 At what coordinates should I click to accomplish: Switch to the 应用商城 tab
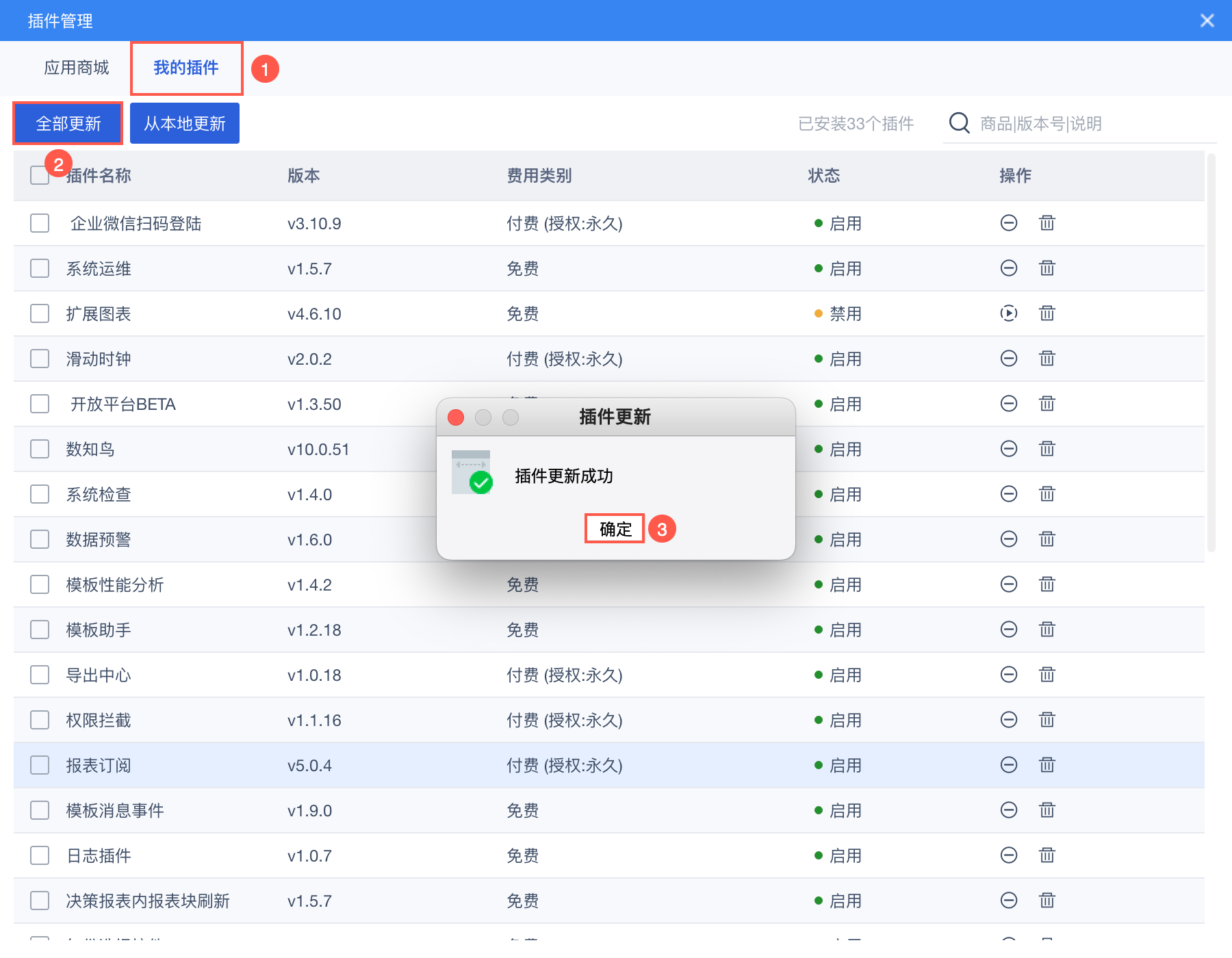point(77,68)
